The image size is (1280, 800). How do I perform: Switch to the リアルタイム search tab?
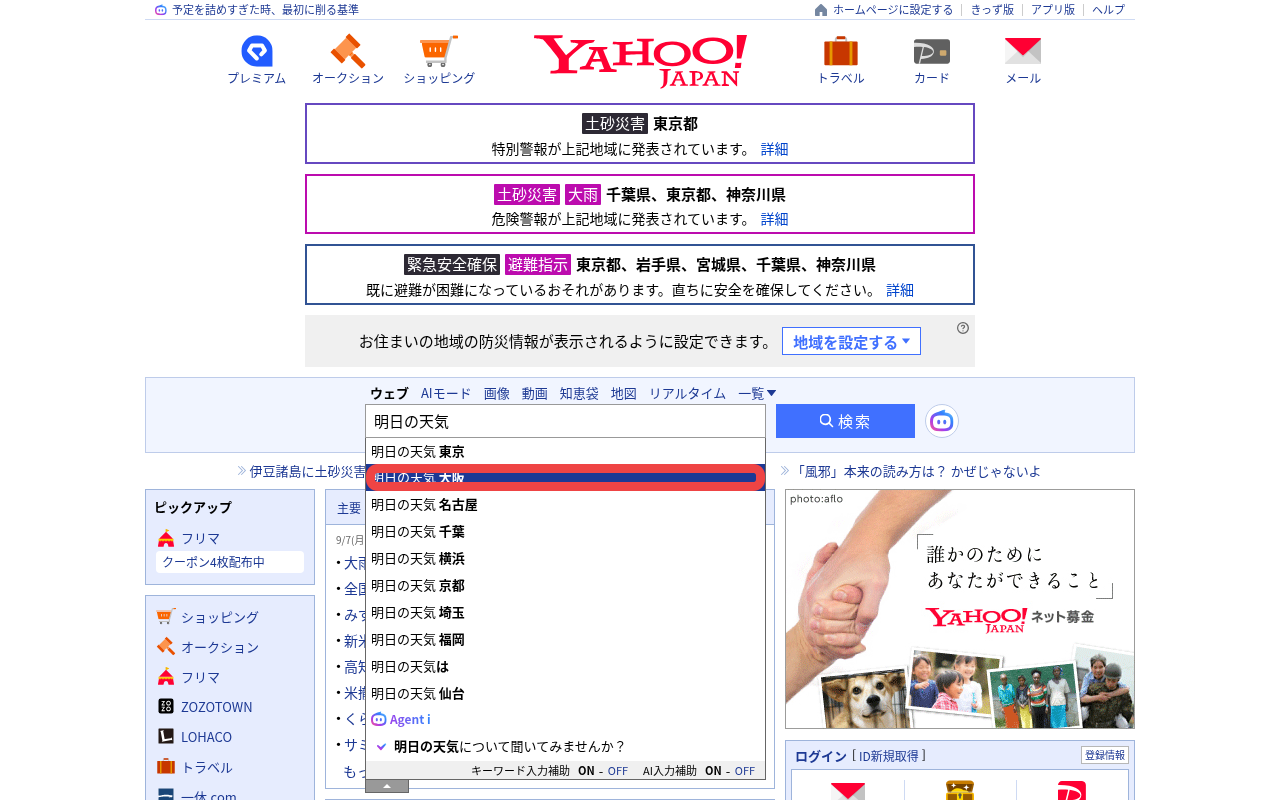coord(687,393)
